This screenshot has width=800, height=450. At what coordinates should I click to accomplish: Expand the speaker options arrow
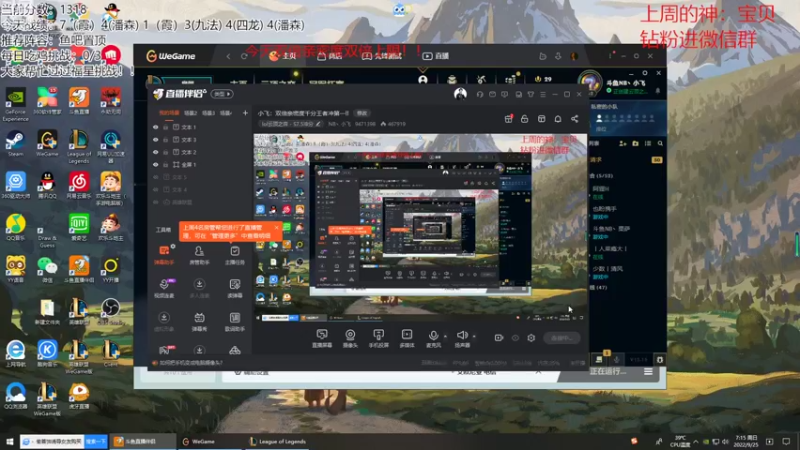474,336
